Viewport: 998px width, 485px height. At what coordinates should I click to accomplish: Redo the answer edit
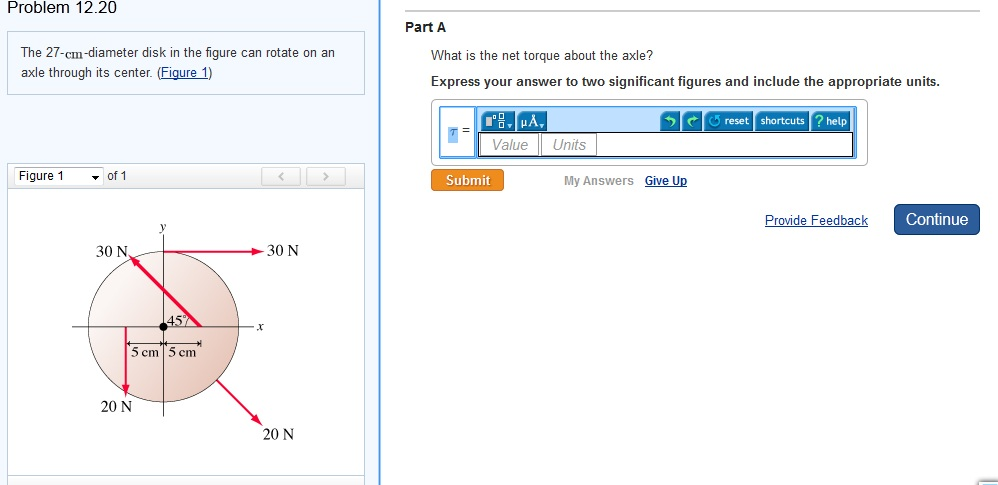pos(691,121)
